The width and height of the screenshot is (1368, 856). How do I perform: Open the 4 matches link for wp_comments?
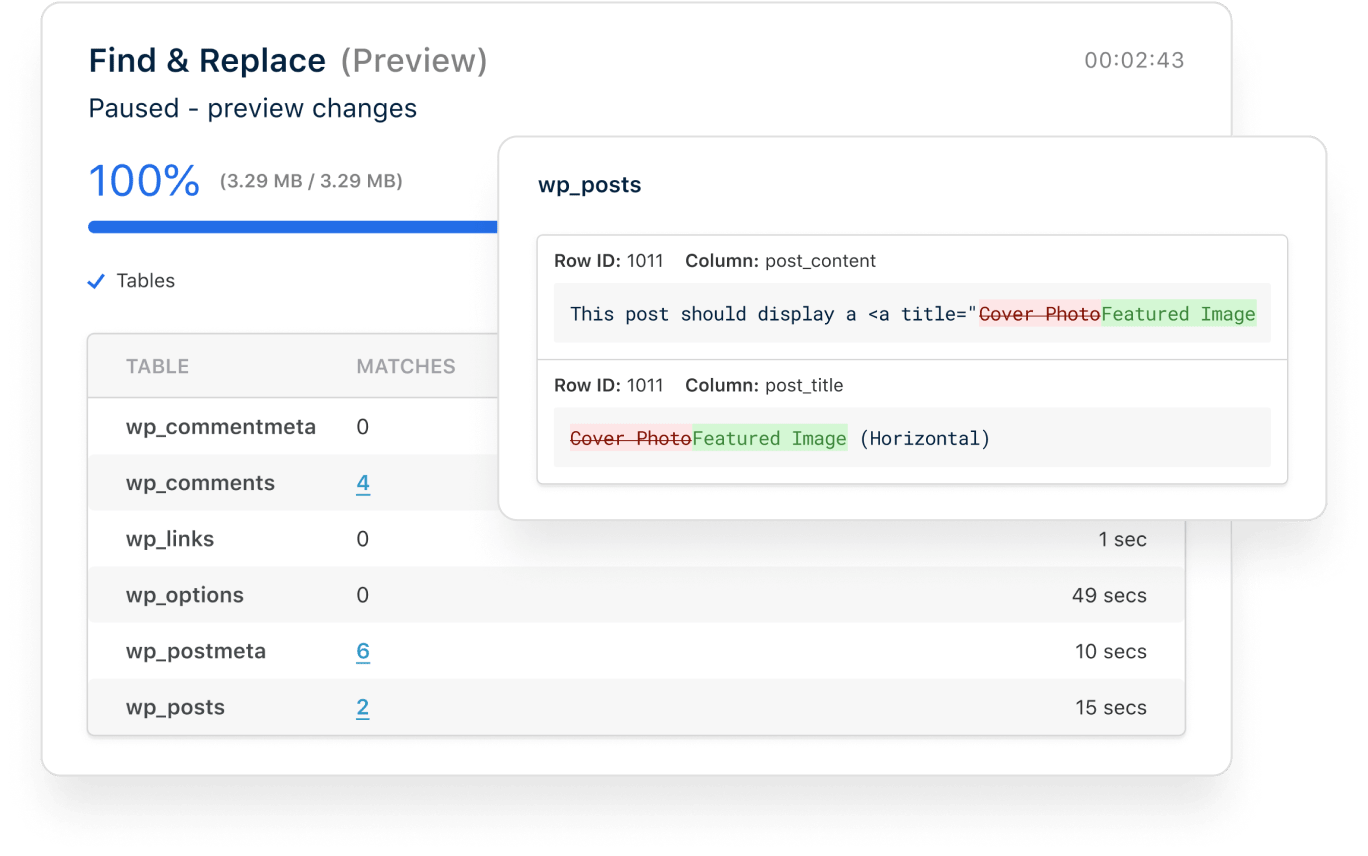pos(363,483)
